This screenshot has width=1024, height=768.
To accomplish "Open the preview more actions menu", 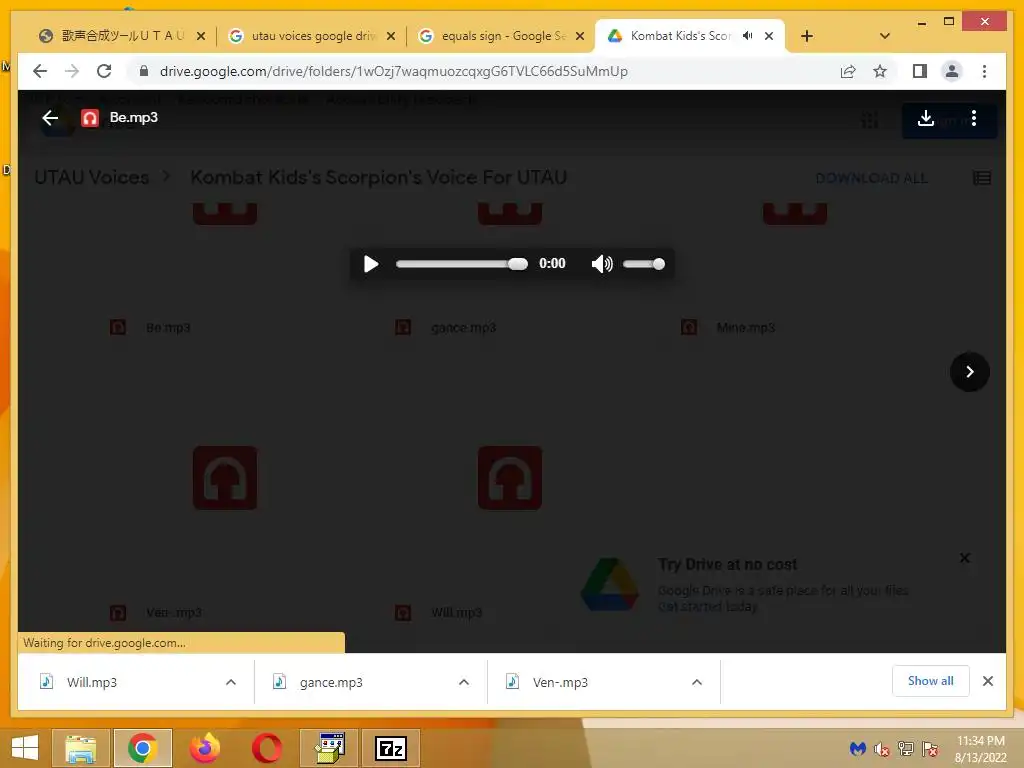I will (x=974, y=118).
